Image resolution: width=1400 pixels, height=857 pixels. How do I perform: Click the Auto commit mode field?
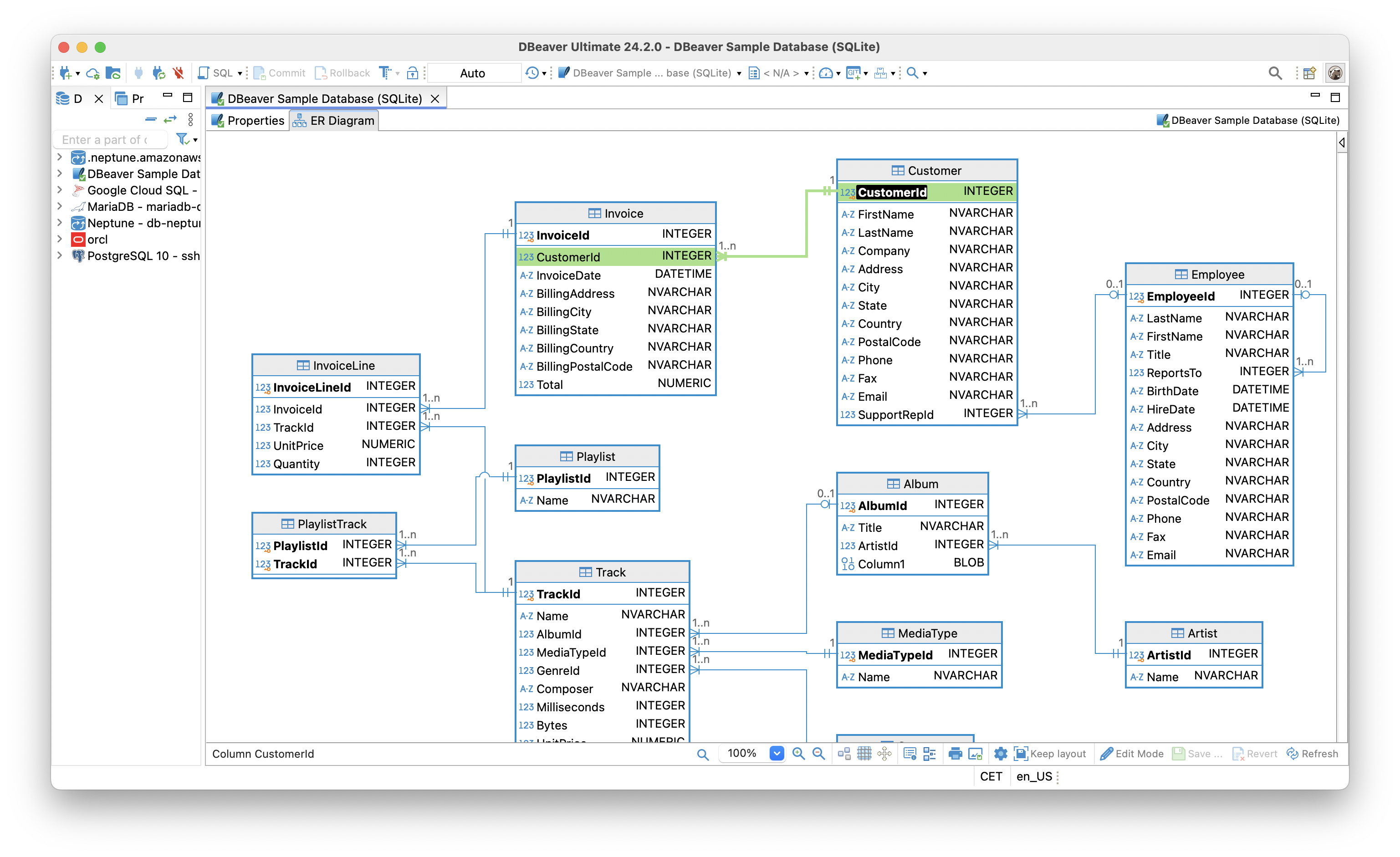coord(473,73)
